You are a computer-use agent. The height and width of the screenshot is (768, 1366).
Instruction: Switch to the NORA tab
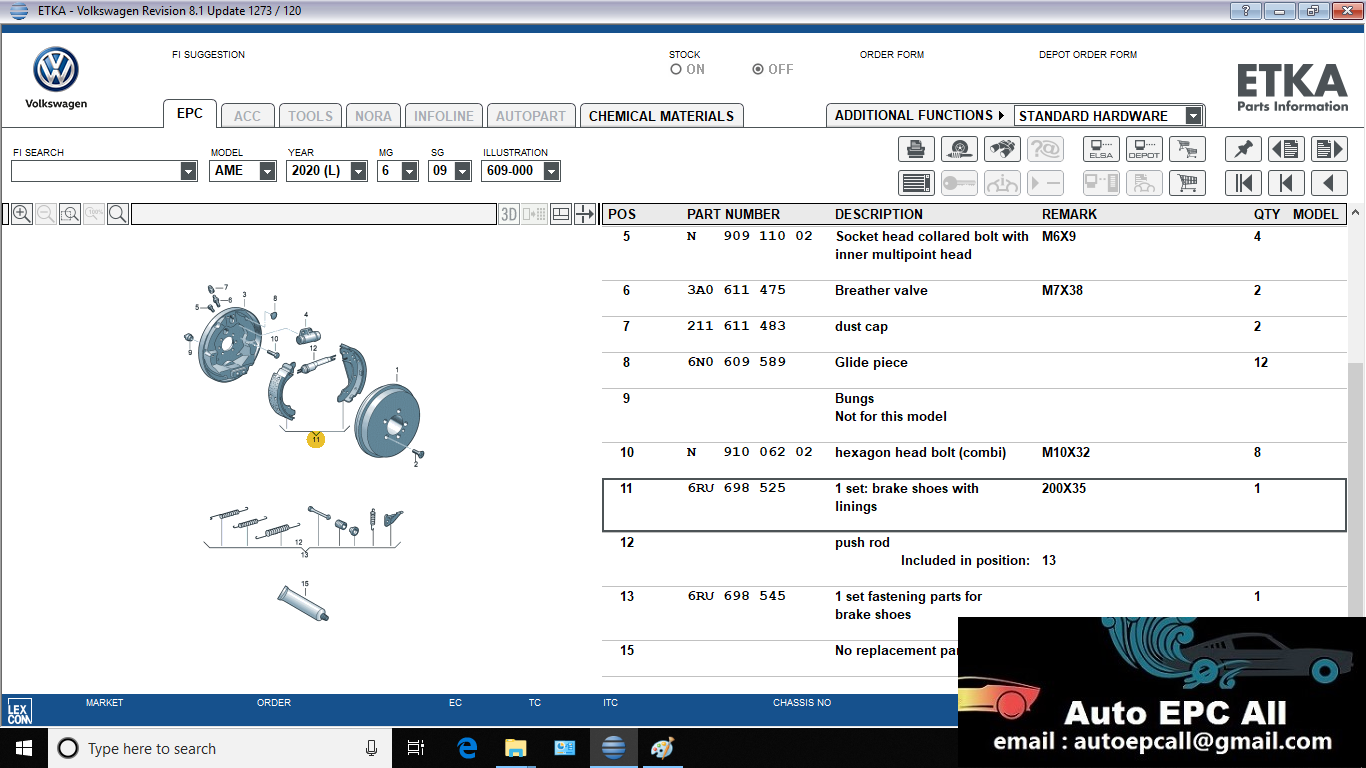[x=374, y=116]
